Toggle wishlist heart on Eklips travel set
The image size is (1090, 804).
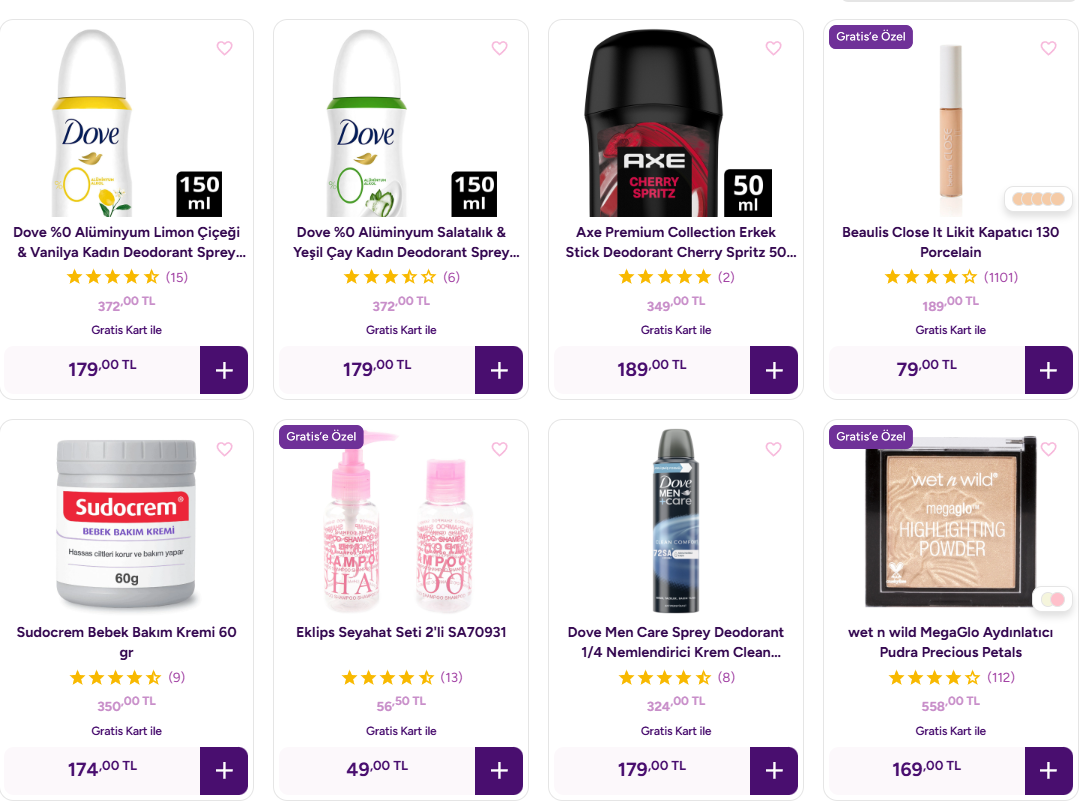499,449
